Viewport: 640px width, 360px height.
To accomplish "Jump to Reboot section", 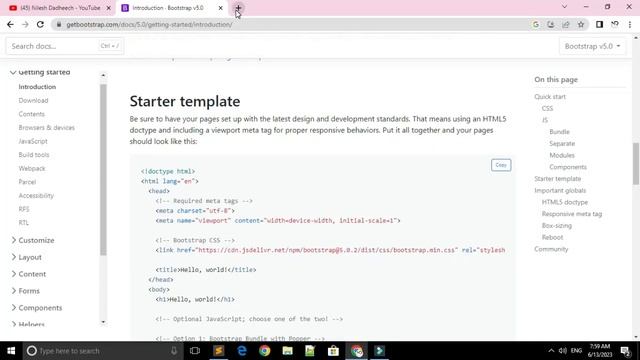I will (552, 237).
